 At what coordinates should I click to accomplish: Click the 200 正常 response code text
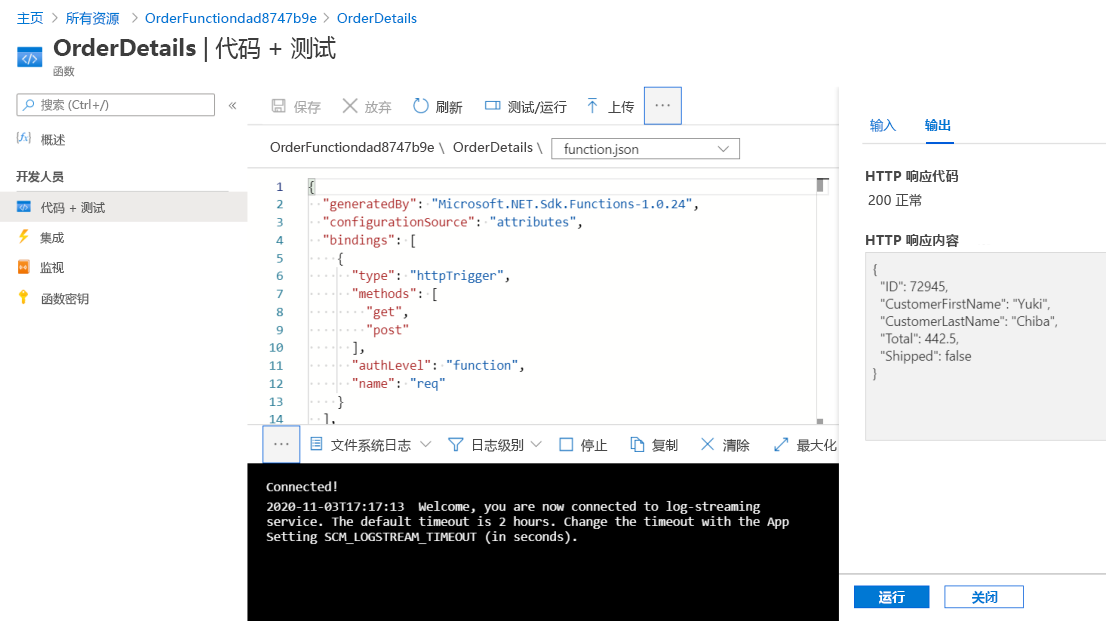[894, 200]
